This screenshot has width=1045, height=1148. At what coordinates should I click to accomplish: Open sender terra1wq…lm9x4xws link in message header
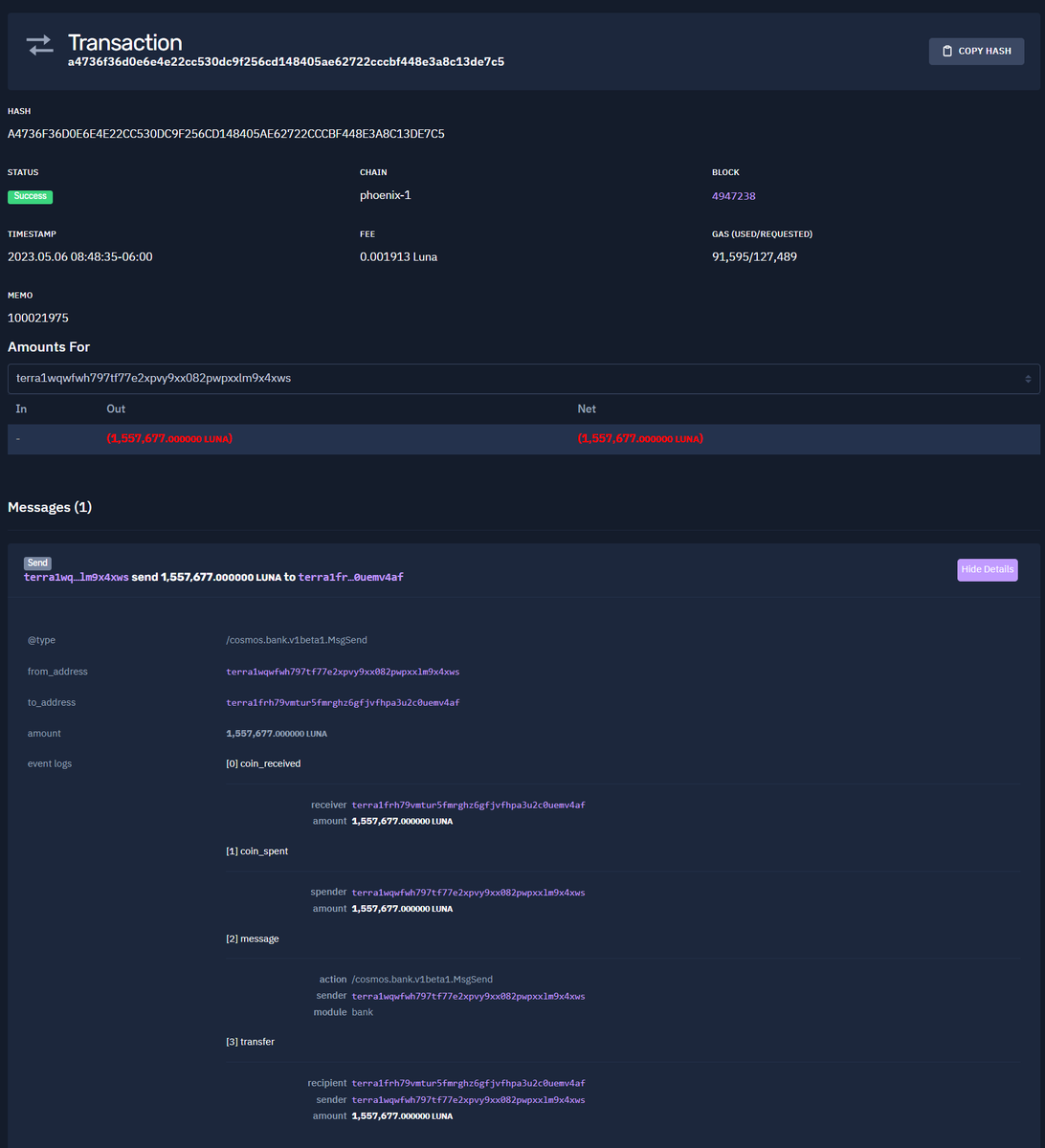(77, 578)
